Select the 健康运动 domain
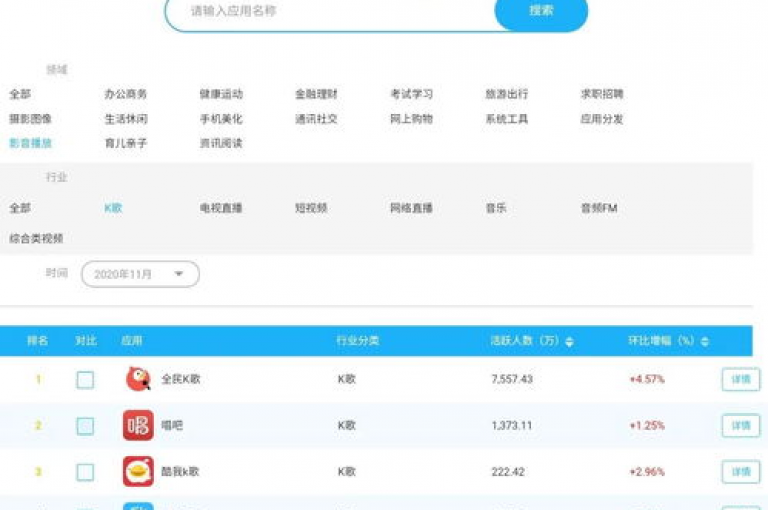This screenshot has height=510, width=768. [x=221, y=94]
